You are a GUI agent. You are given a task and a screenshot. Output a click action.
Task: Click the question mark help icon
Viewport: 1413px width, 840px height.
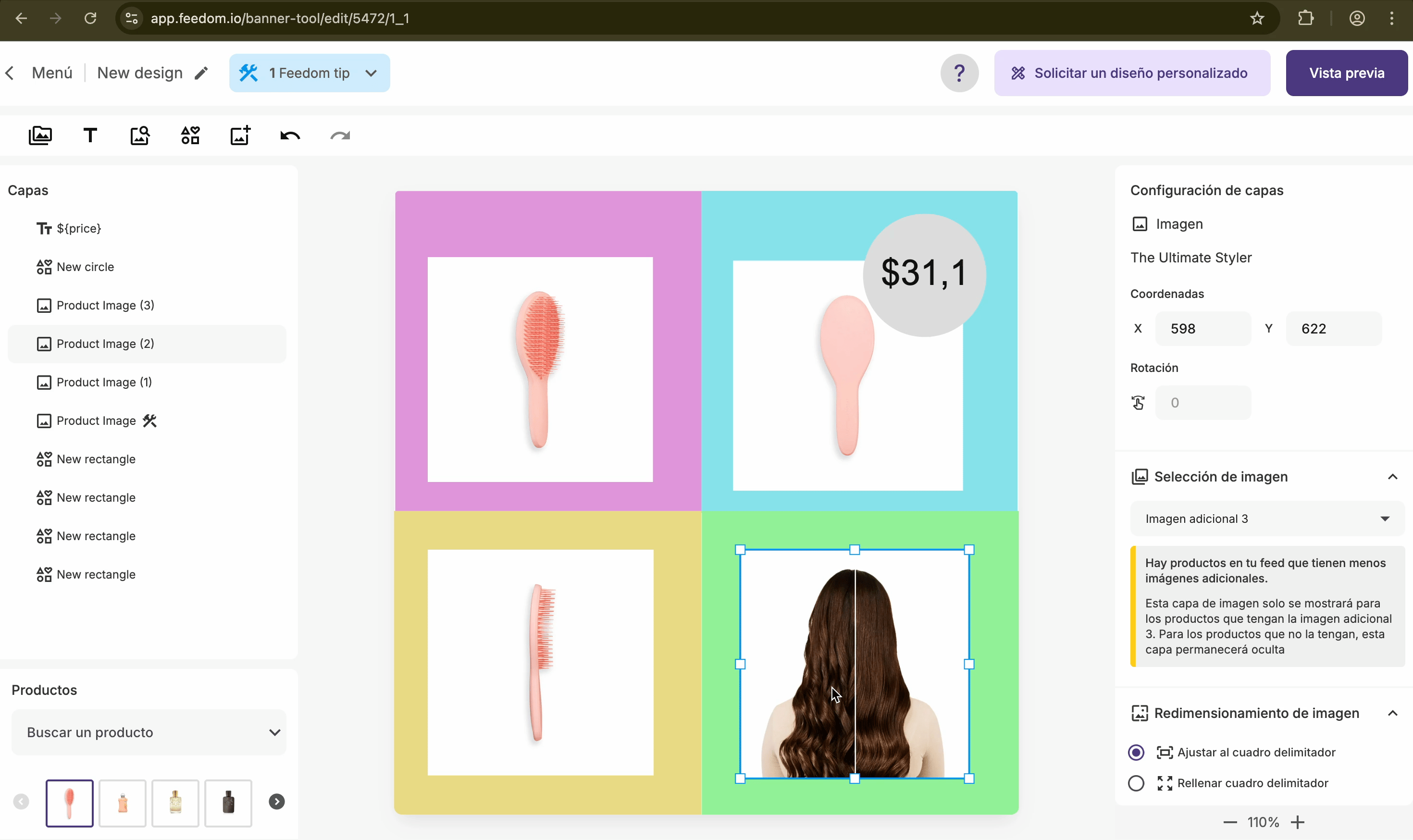pyautogui.click(x=959, y=73)
